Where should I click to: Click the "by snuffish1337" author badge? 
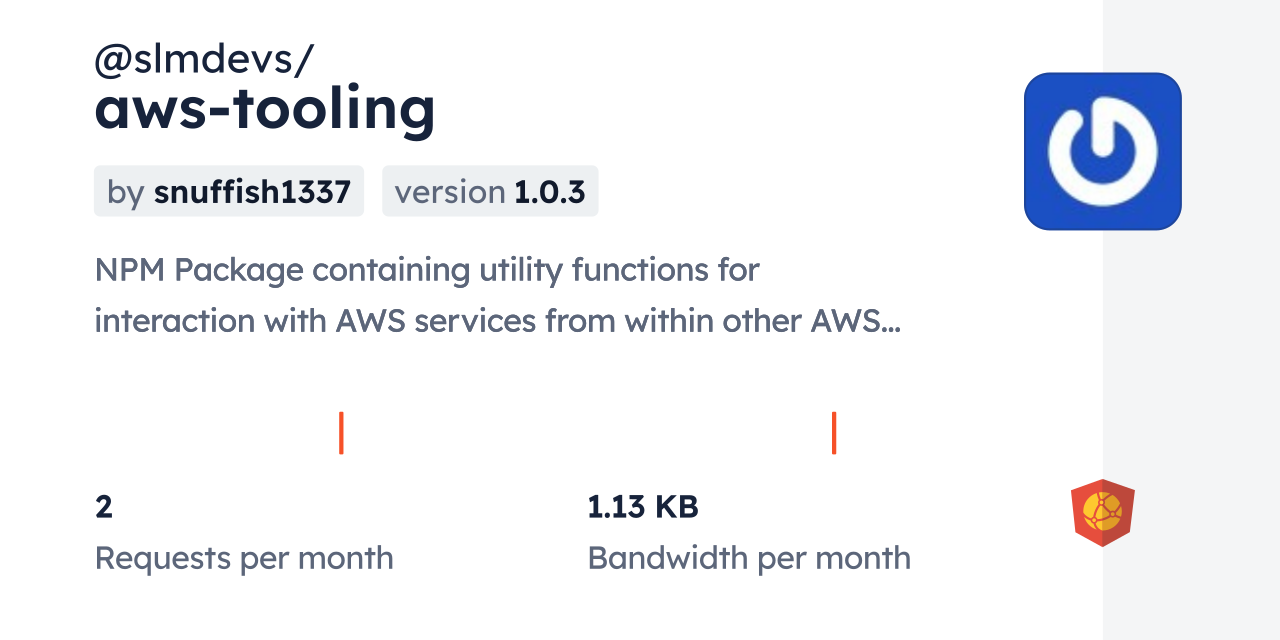click(228, 192)
